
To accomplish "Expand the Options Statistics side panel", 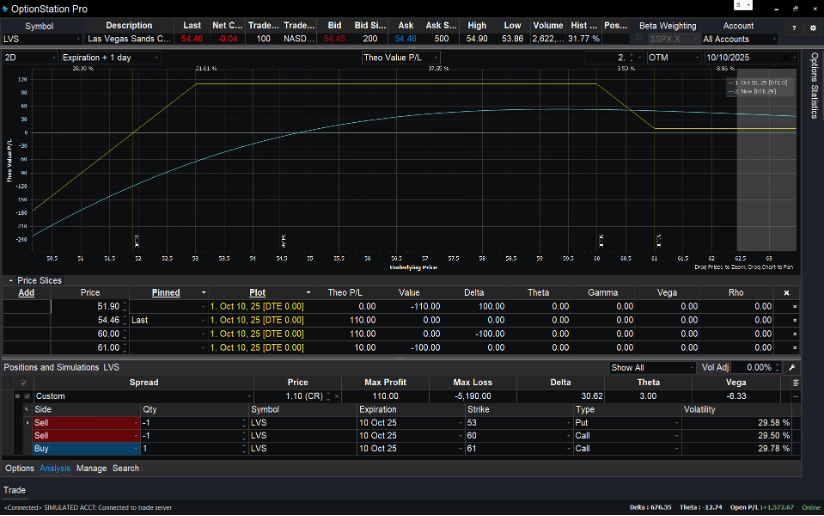I will [x=814, y=85].
